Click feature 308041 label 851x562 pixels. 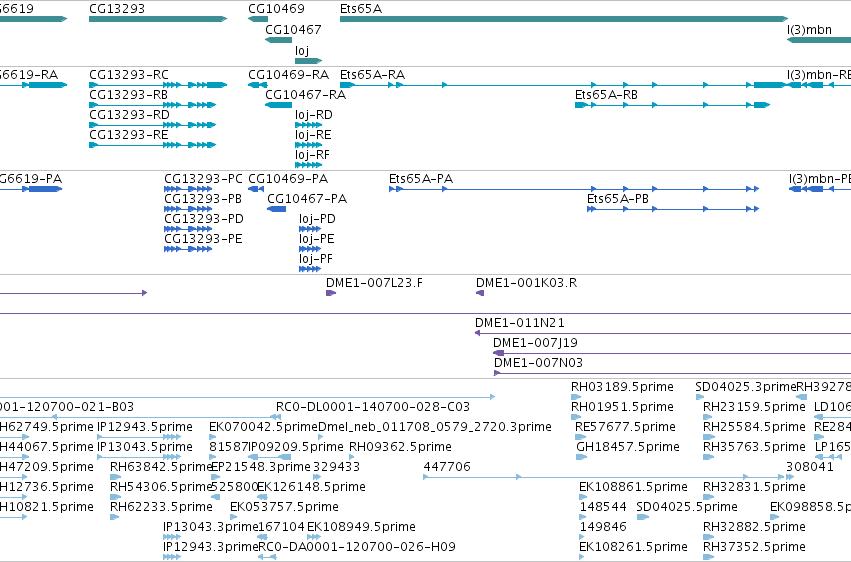click(x=810, y=467)
